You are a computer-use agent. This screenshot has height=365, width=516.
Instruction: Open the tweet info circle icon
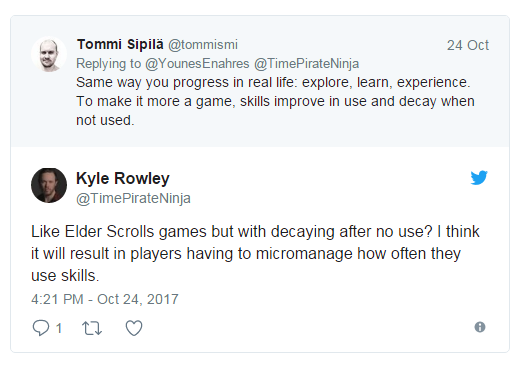point(480,327)
